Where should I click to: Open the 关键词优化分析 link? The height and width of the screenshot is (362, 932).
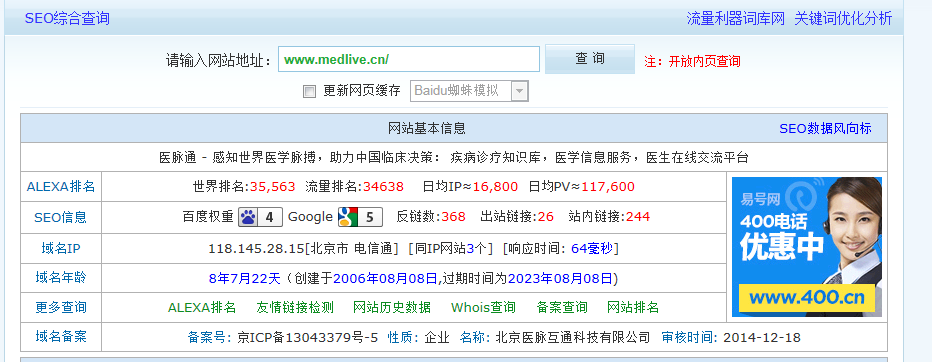point(843,18)
